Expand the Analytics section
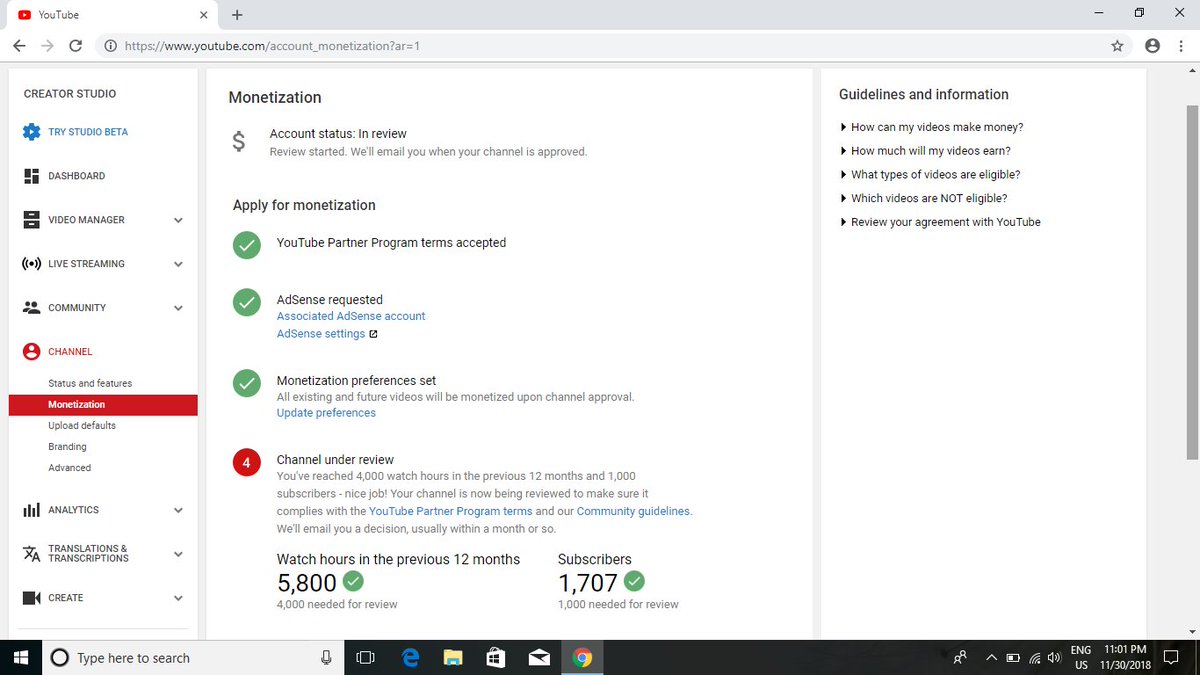This screenshot has height=675, width=1200. click(x=178, y=511)
